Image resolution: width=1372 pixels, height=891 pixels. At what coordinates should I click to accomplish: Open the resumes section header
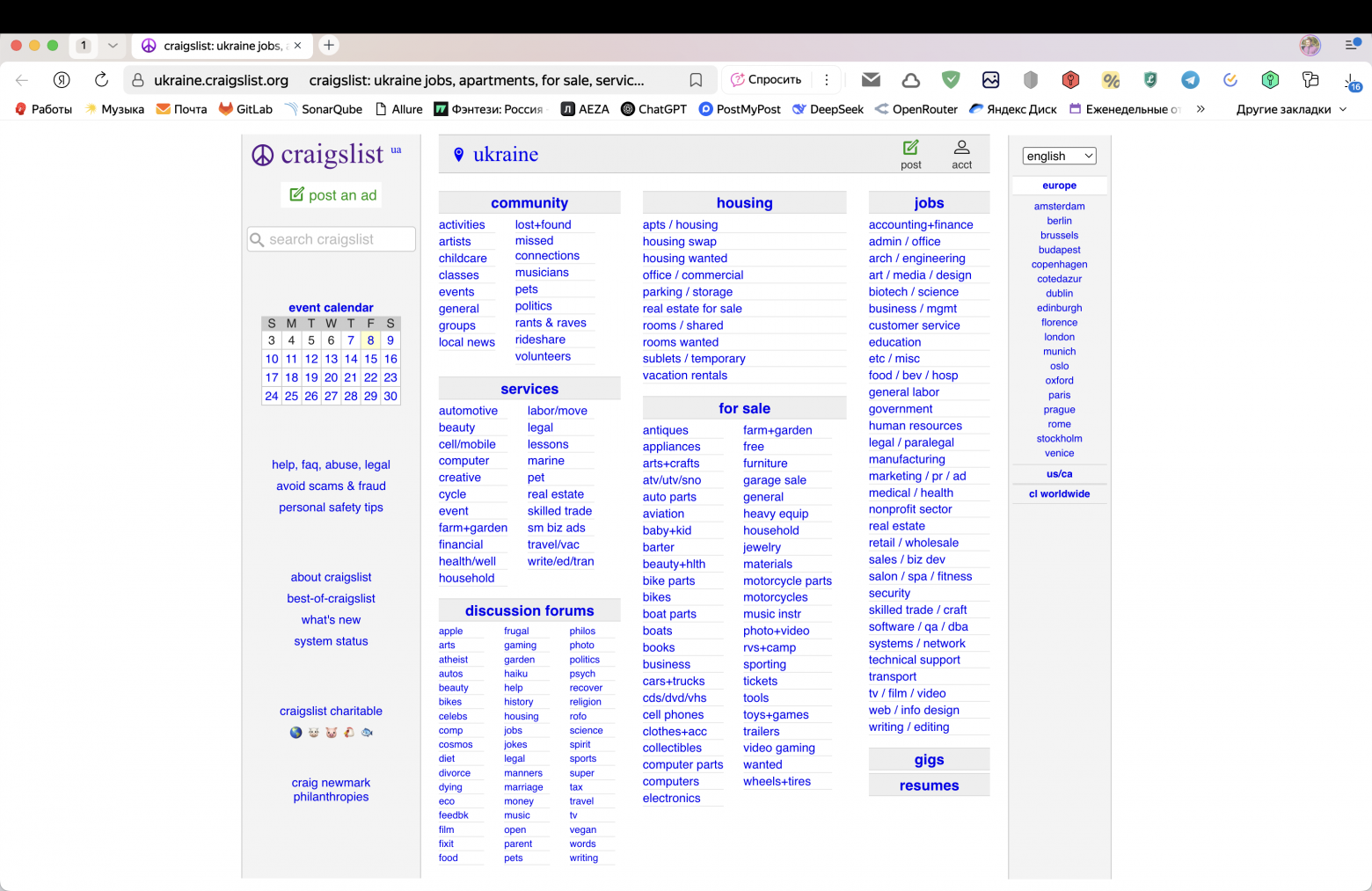929,785
